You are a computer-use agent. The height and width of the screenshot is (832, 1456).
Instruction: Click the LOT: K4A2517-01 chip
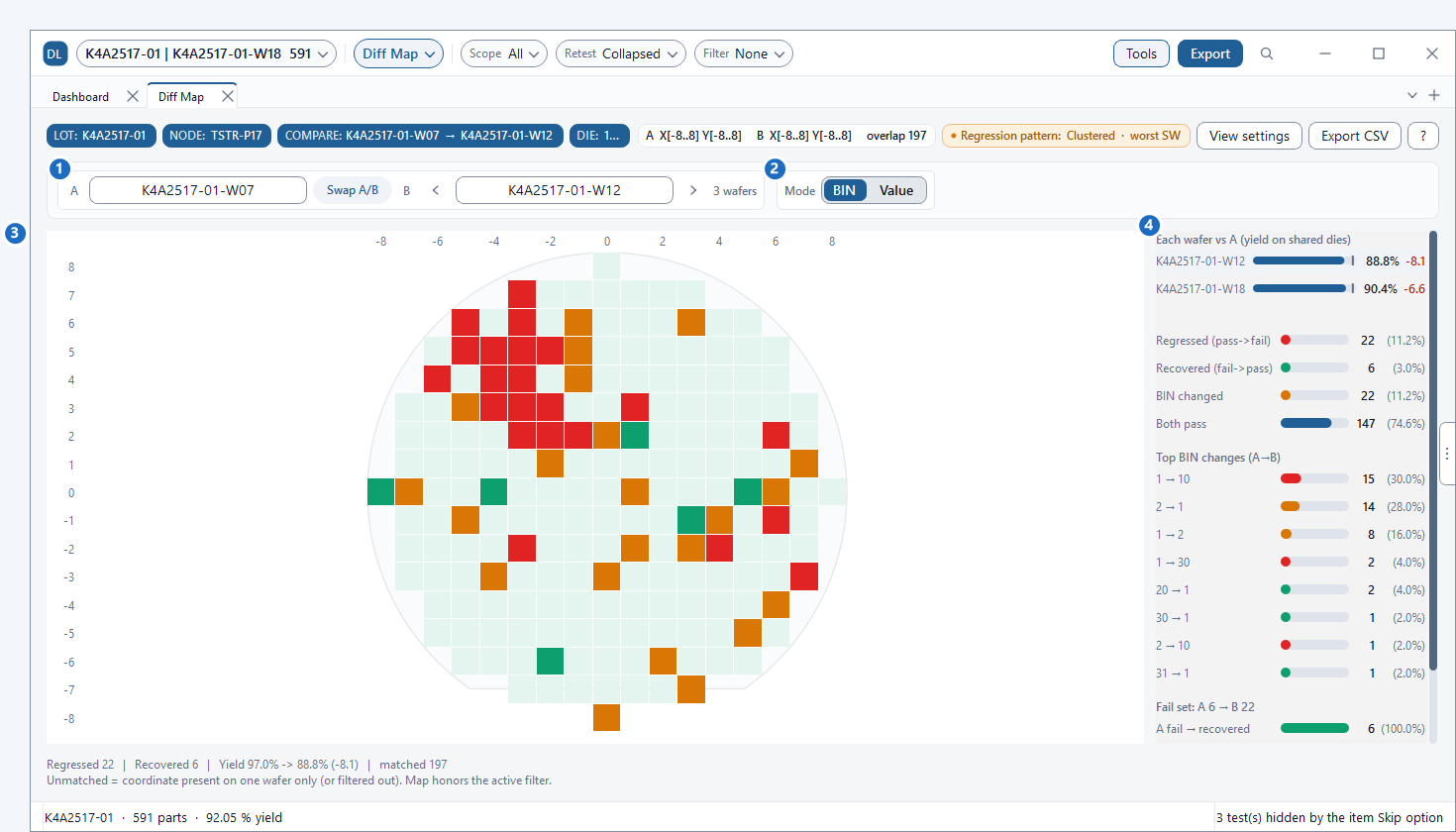click(101, 136)
